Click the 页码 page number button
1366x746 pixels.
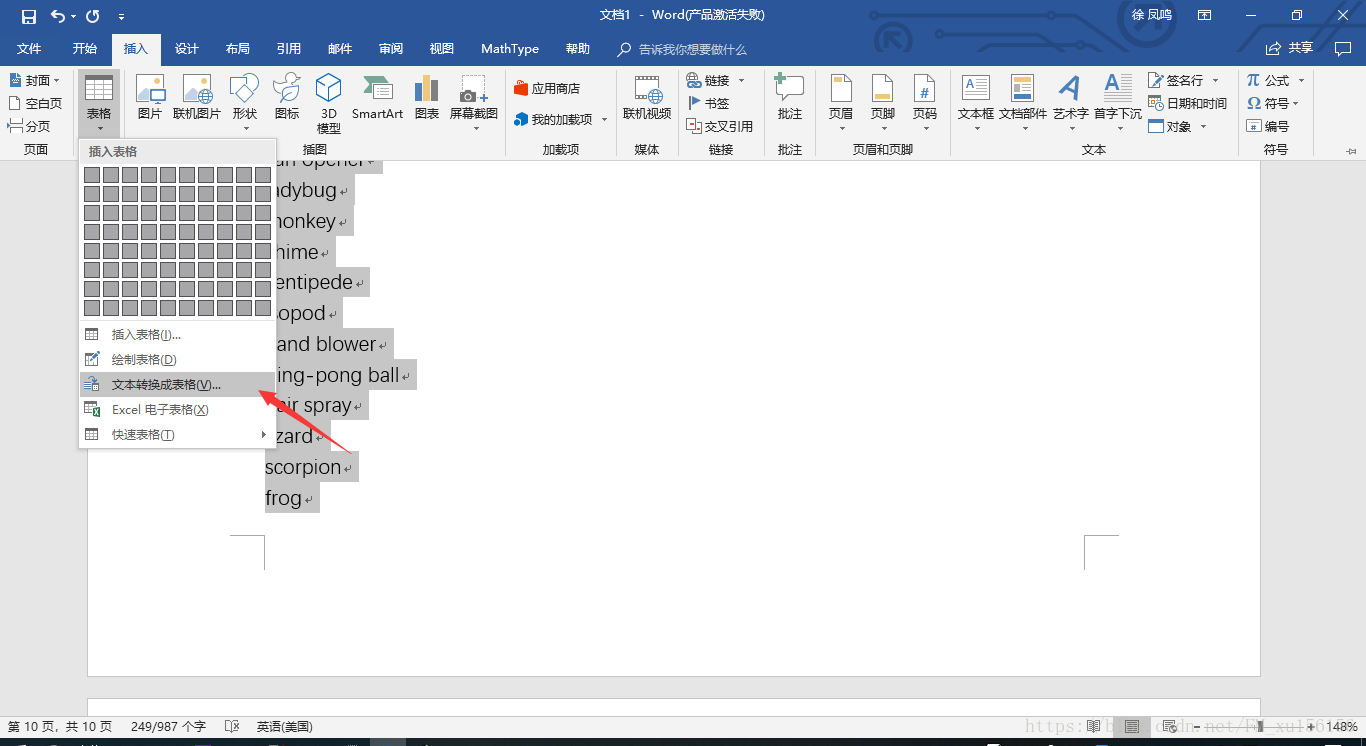(924, 103)
